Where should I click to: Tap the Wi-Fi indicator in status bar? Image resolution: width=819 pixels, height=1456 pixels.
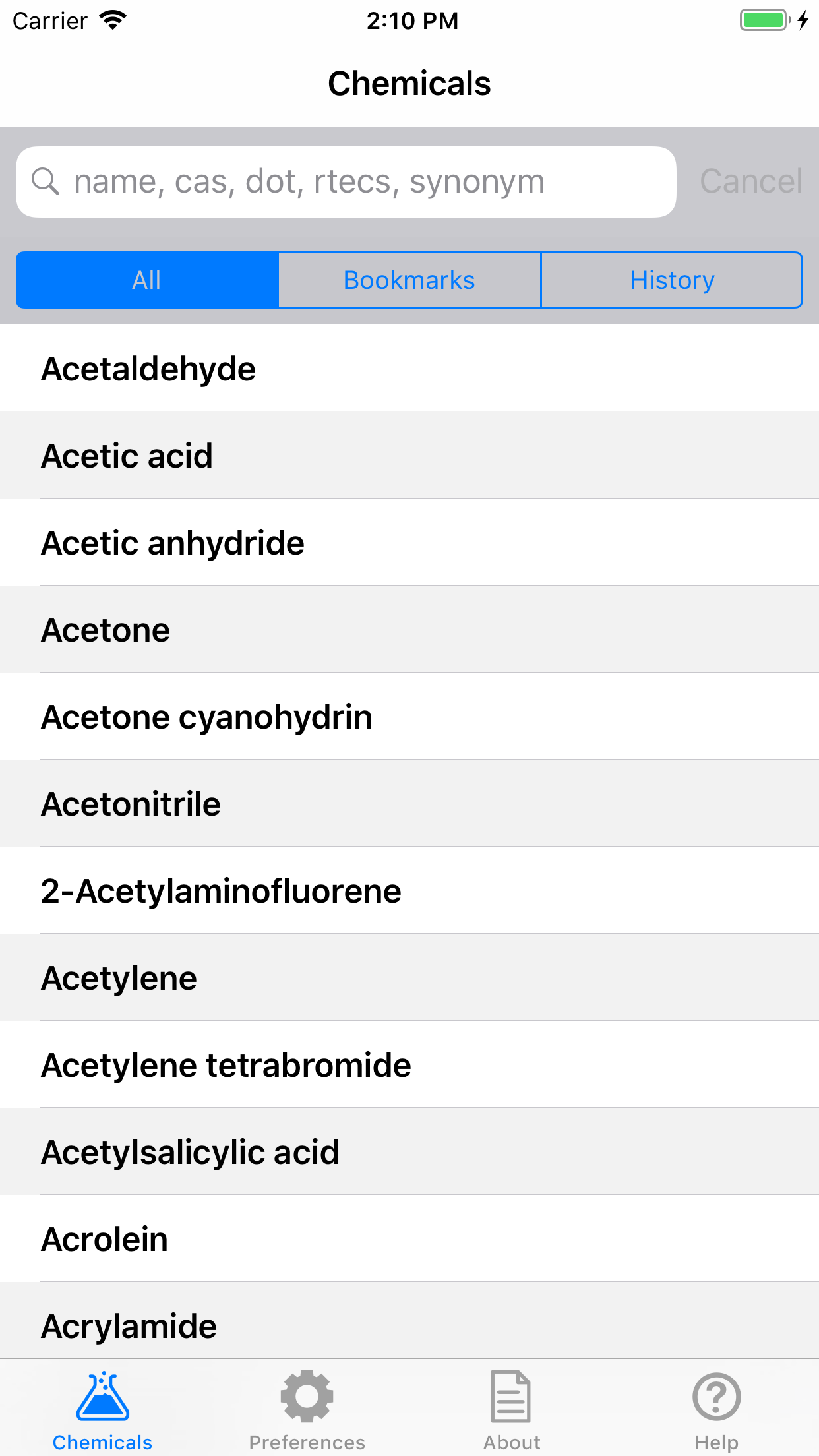coord(113,19)
